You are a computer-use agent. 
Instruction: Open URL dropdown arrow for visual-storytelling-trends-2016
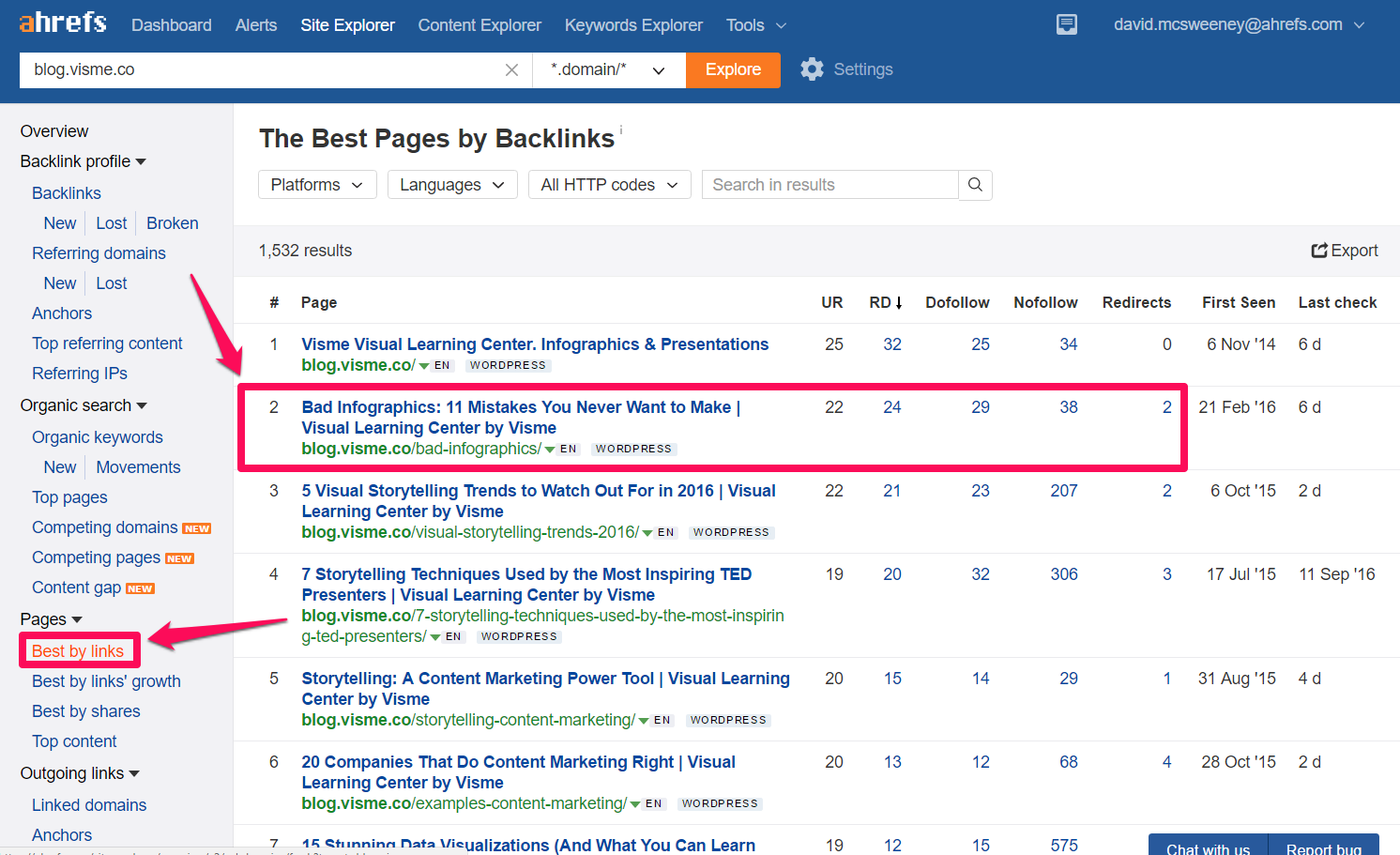pyautogui.click(x=647, y=533)
